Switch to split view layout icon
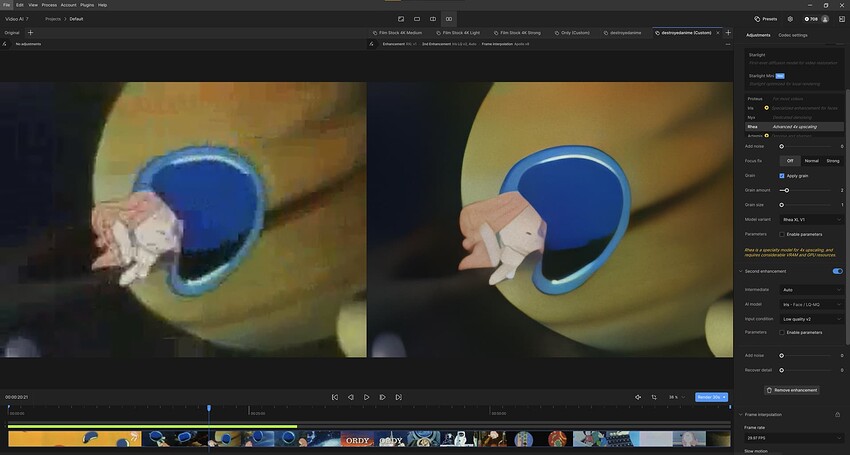 tap(433, 19)
